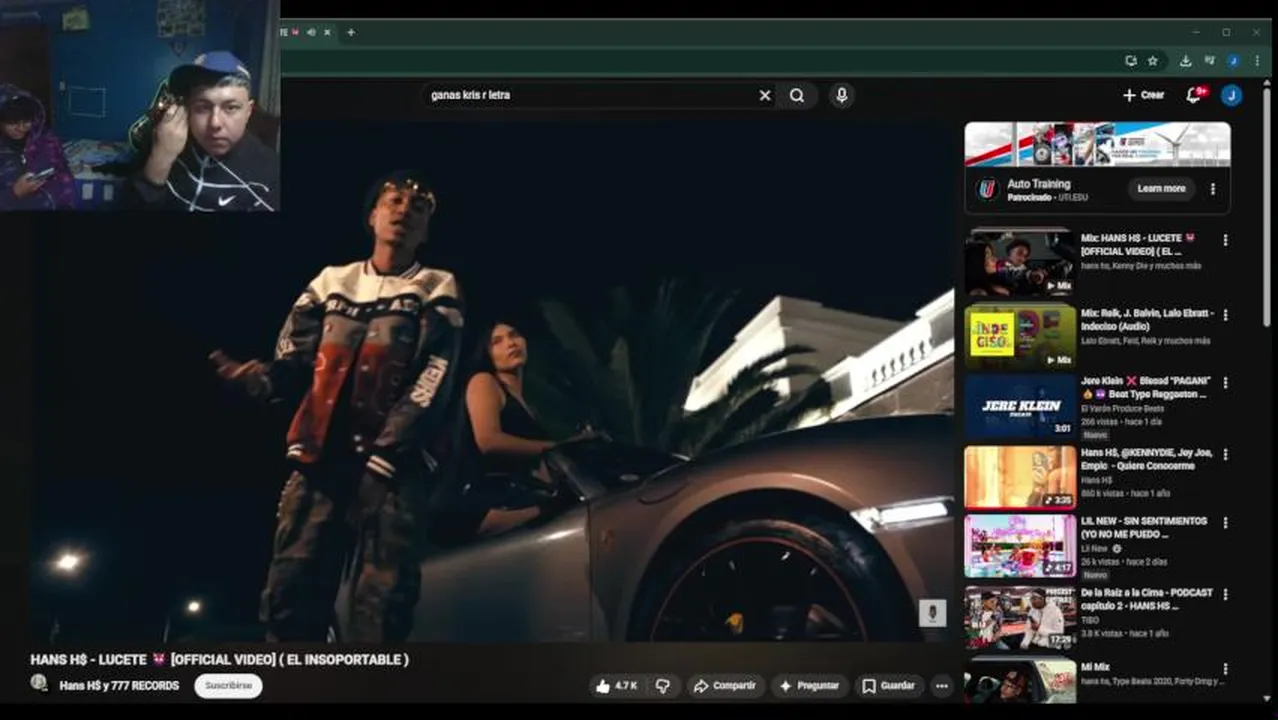Open the Auto Training ad banner image
1278x720 pixels.
coord(1097,144)
